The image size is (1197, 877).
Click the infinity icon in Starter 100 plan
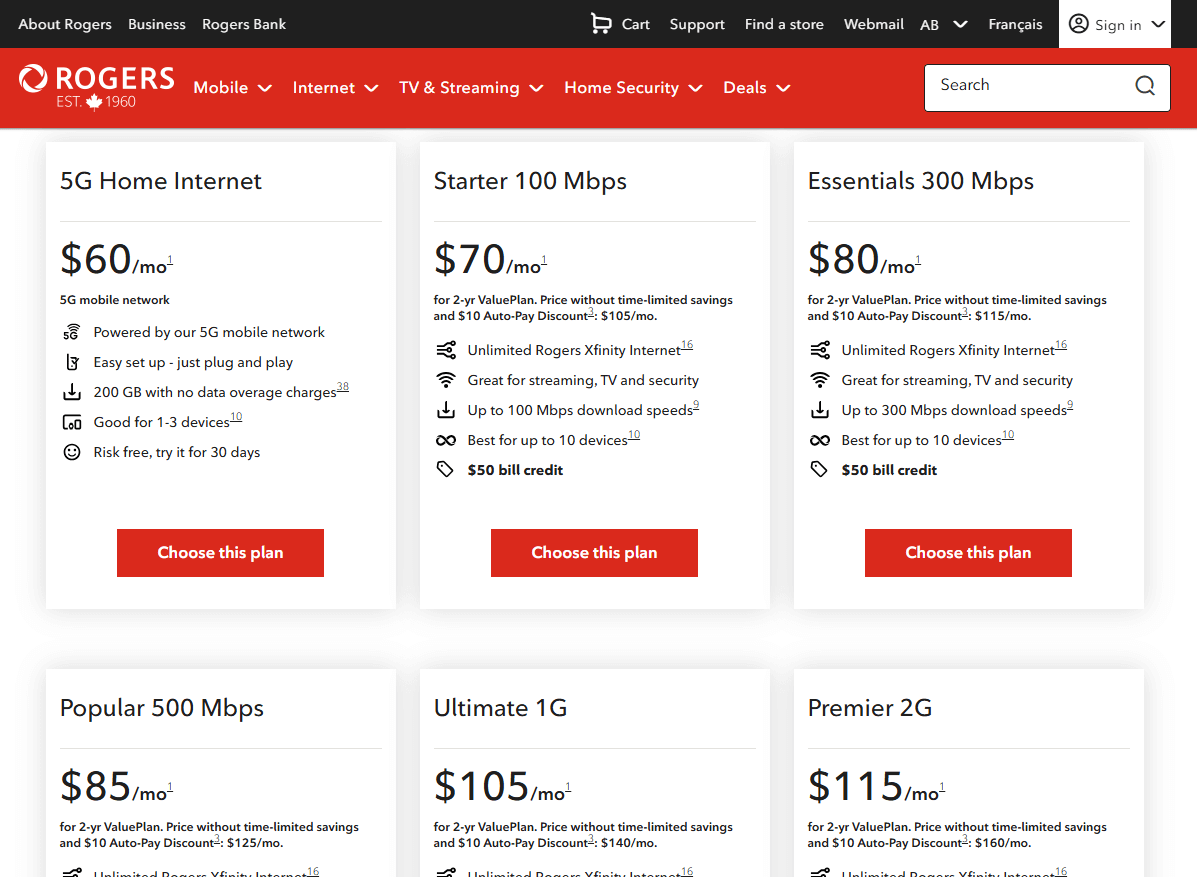[x=445, y=440]
